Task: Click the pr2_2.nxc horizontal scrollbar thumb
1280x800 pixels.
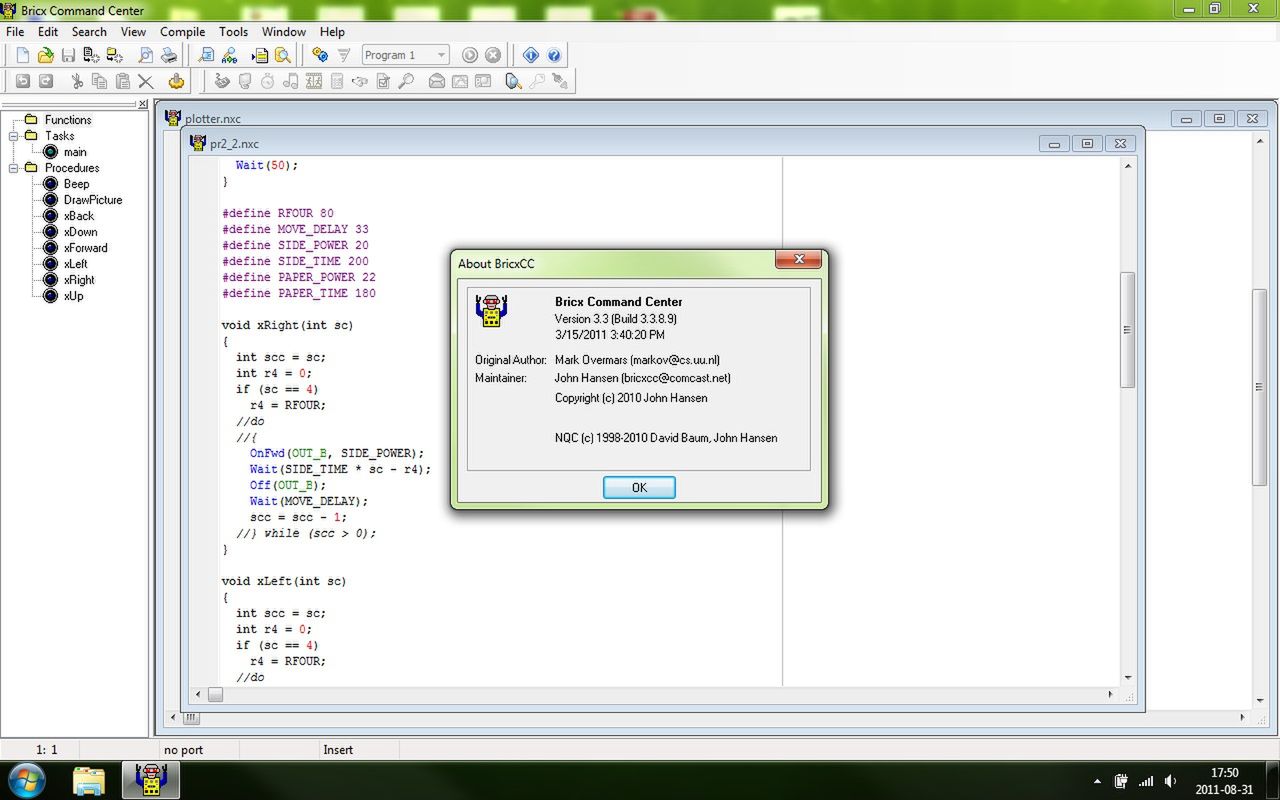Action: [x=215, y=694]
